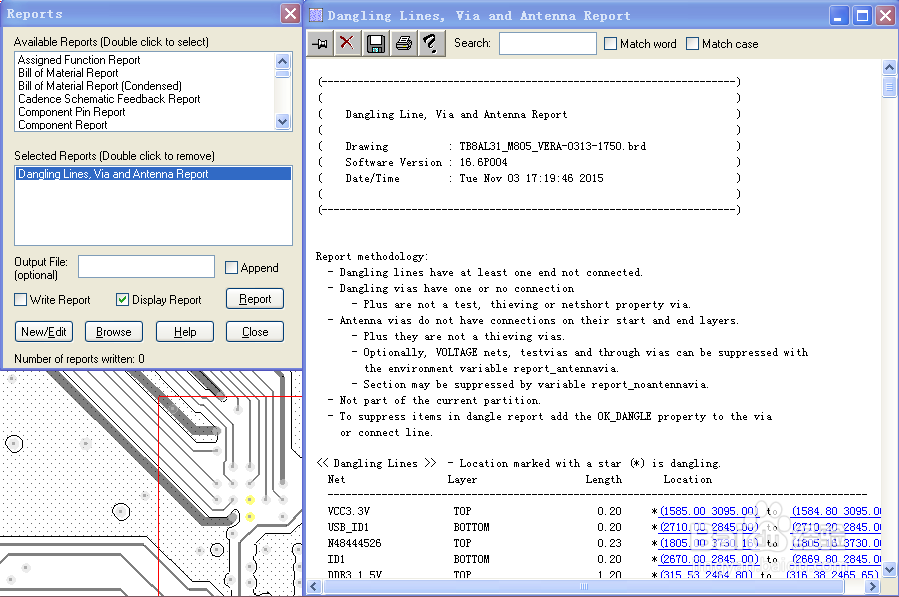Click the Report button
Screen dimensions: 899x597
click(x=255, y=299)
